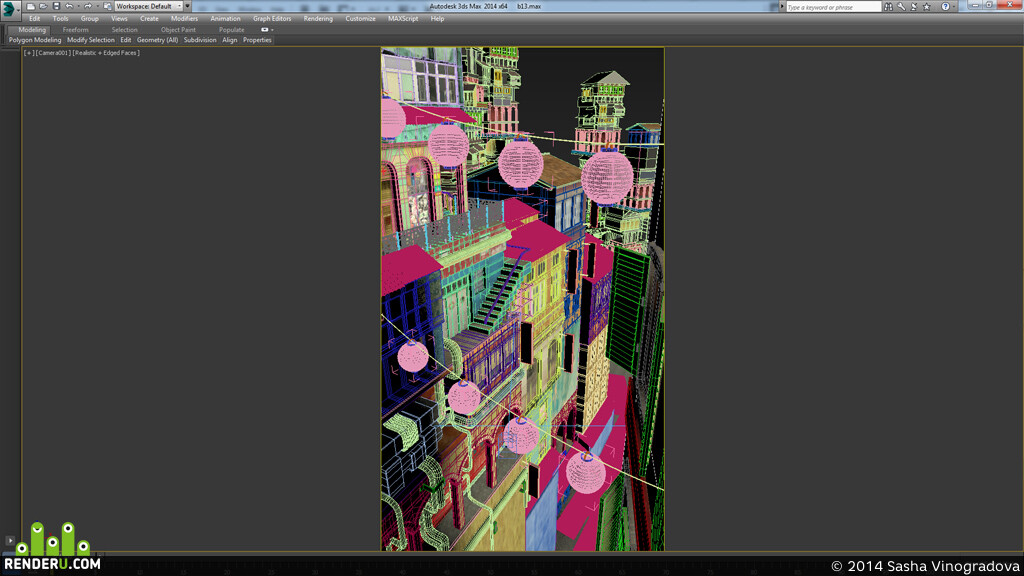Click the Realistic + Edged Faces viewport label
The width and height of the screenshot is (1024, 576).
coord(106,53)
